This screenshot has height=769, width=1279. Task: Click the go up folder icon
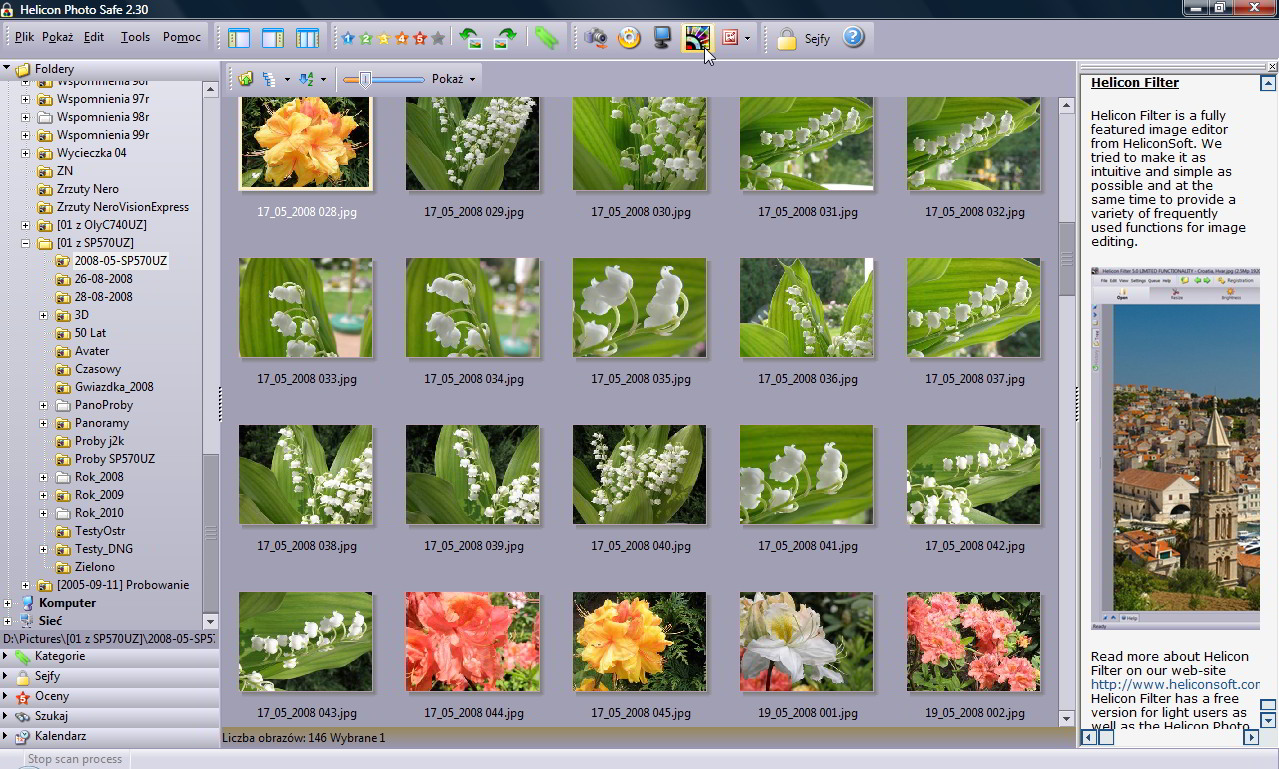(x=245, y=79)
